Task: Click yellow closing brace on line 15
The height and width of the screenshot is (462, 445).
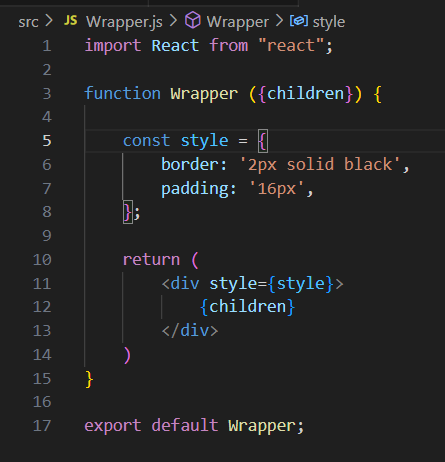Action: tap(89, 379)
